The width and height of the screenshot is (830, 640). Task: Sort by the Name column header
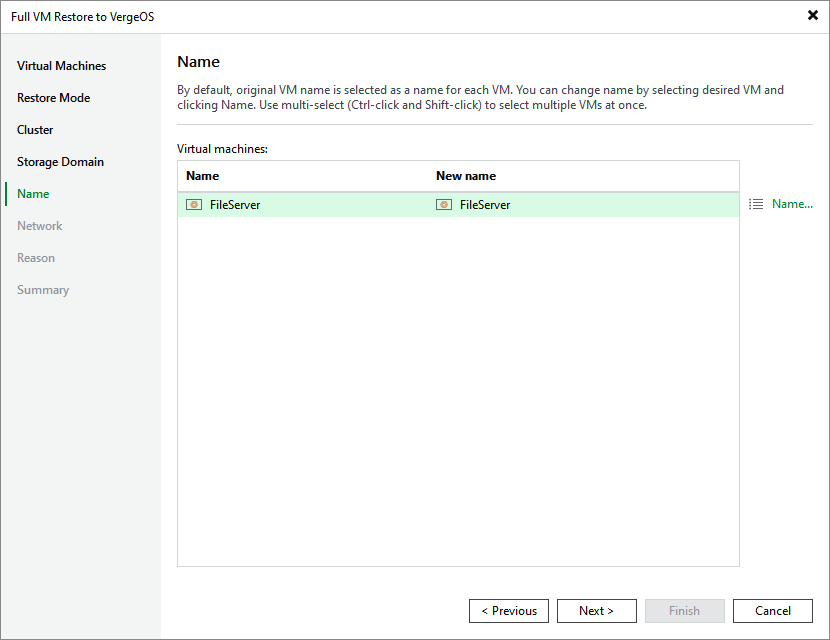(x=202, y=176)
